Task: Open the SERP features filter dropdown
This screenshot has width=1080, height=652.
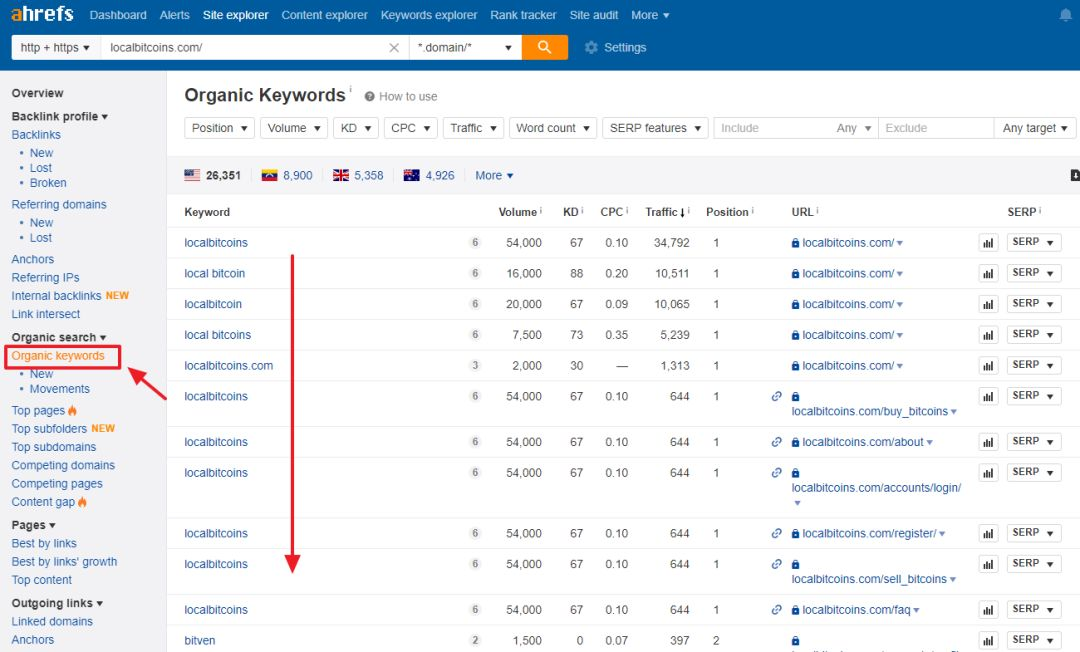Action: (655, 128)
